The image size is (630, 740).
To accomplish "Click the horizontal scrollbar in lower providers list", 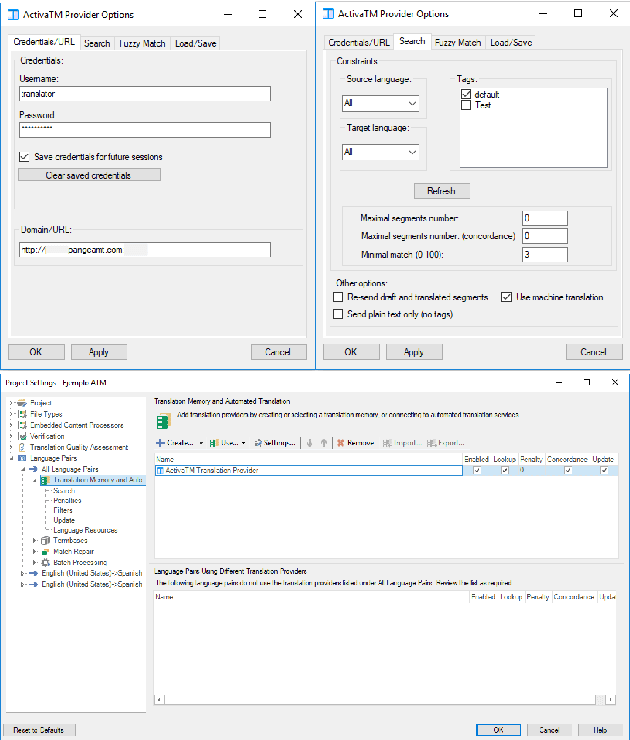I will coord(385,699).
